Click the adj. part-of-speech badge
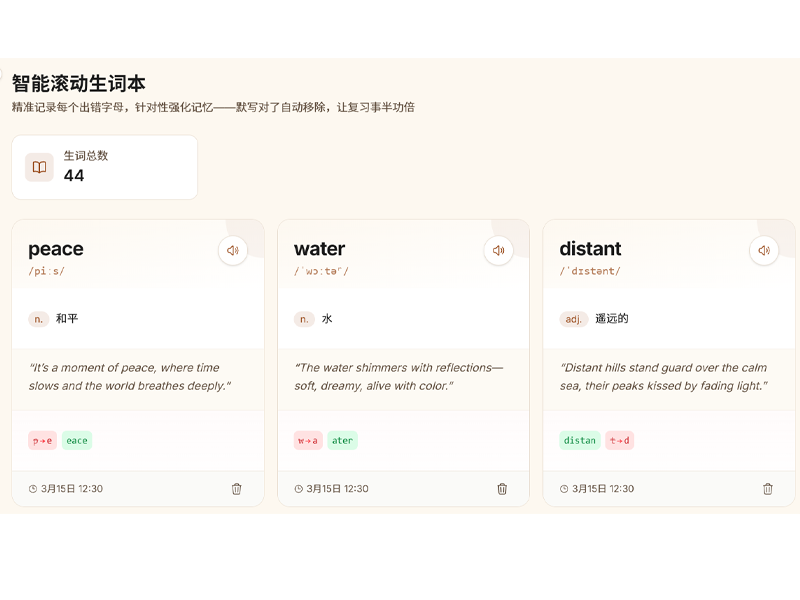800x600 pixels. point(574,319)
